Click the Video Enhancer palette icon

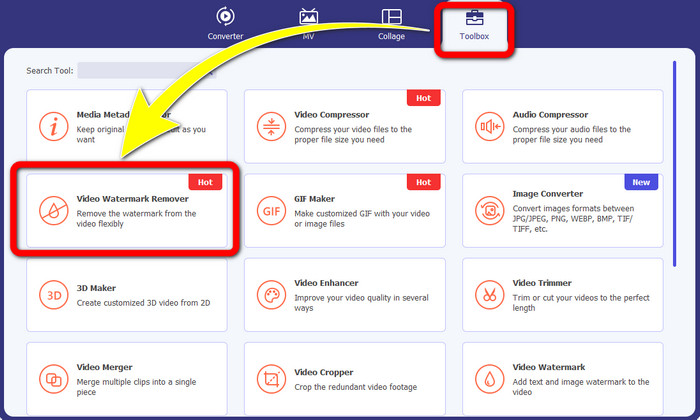click(271, 296)
